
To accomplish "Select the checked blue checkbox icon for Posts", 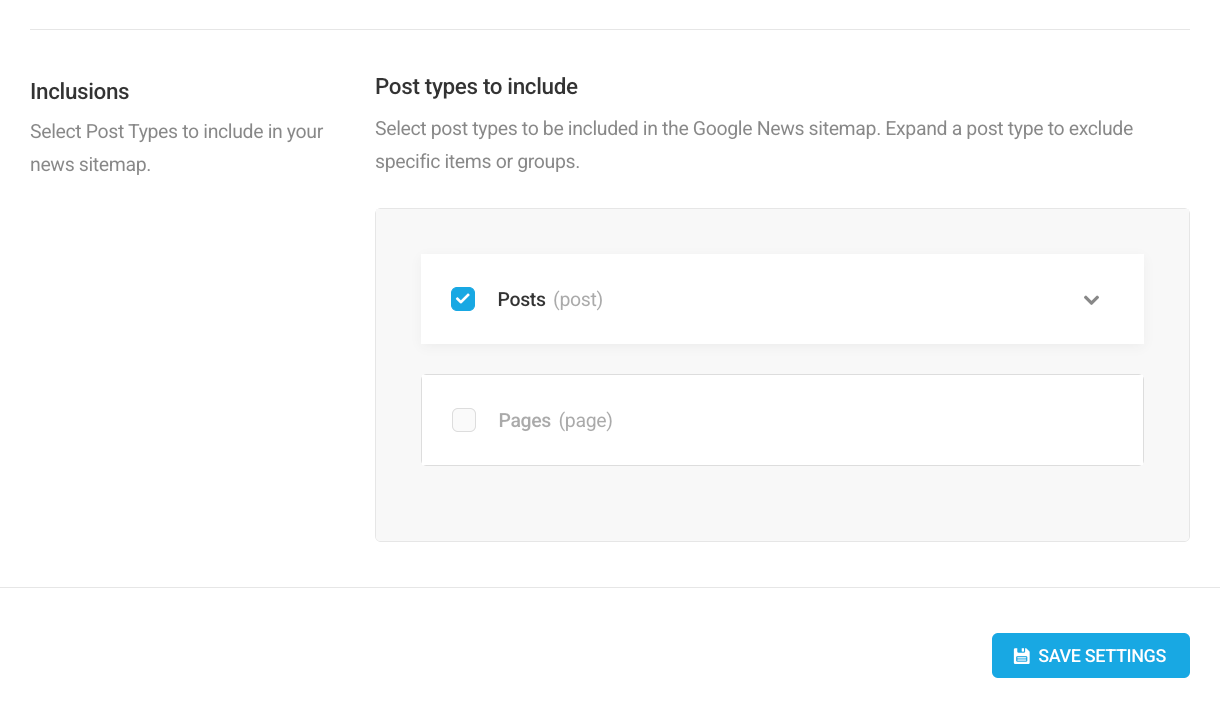I will (463, 298).
